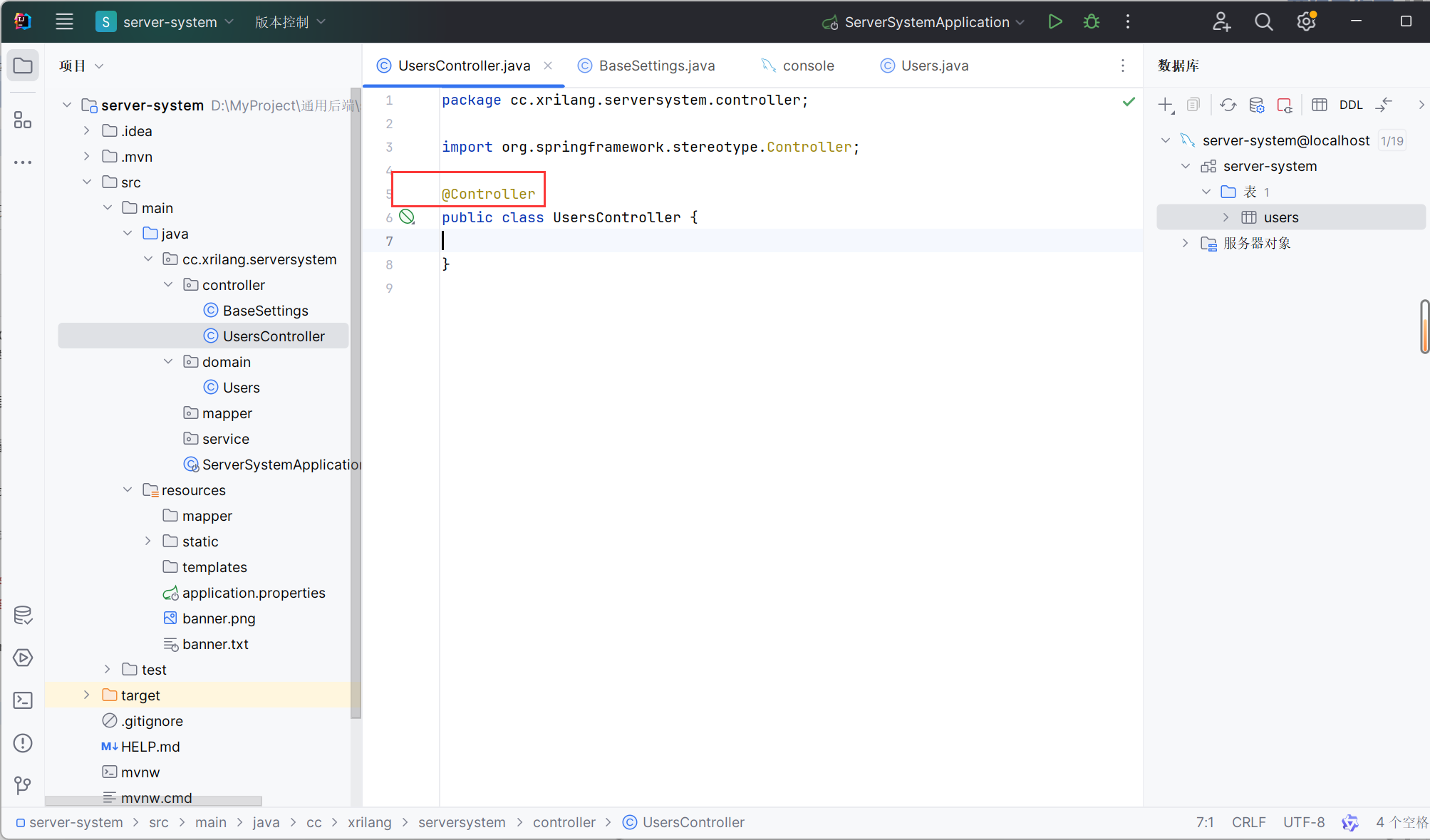Start debugging with the bug icon
This screenshot has height=840, width=1430.
[1092, 22]
